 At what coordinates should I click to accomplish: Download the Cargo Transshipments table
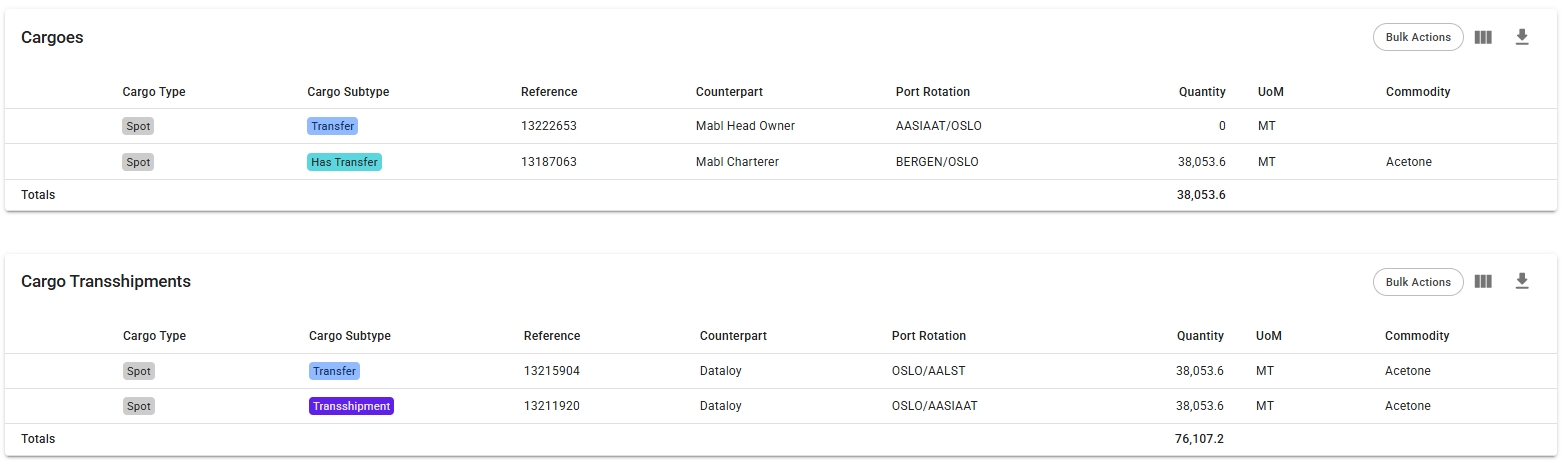pos(1522,282)
